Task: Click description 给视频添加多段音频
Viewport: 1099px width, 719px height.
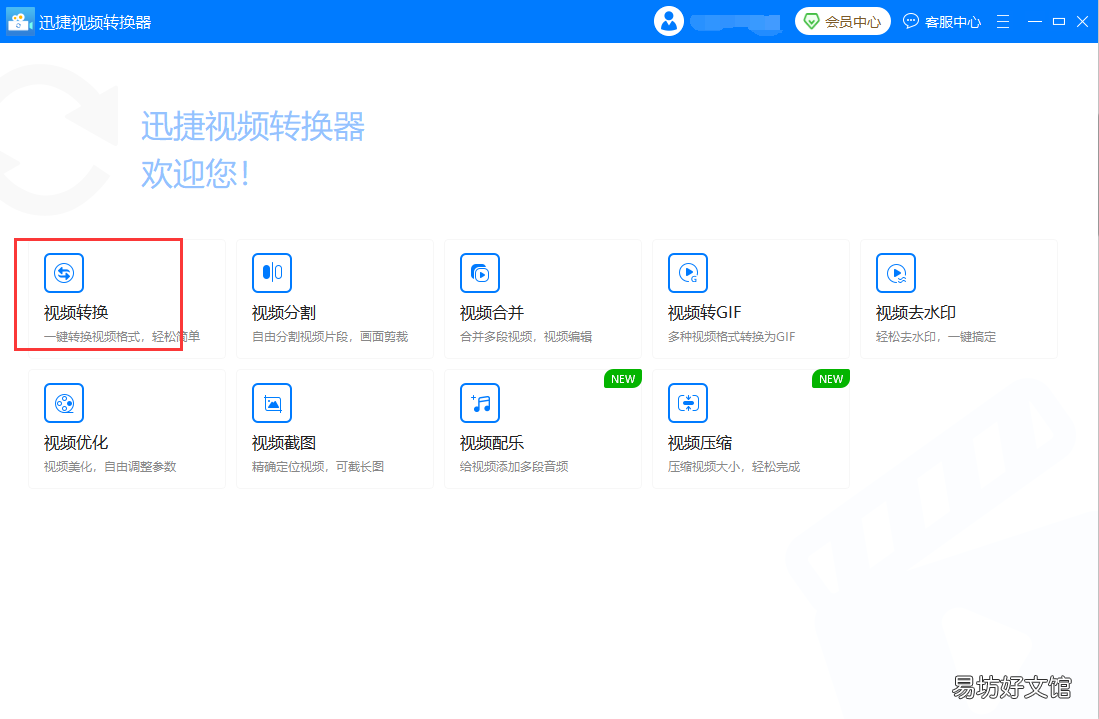Action: (514, 467)
